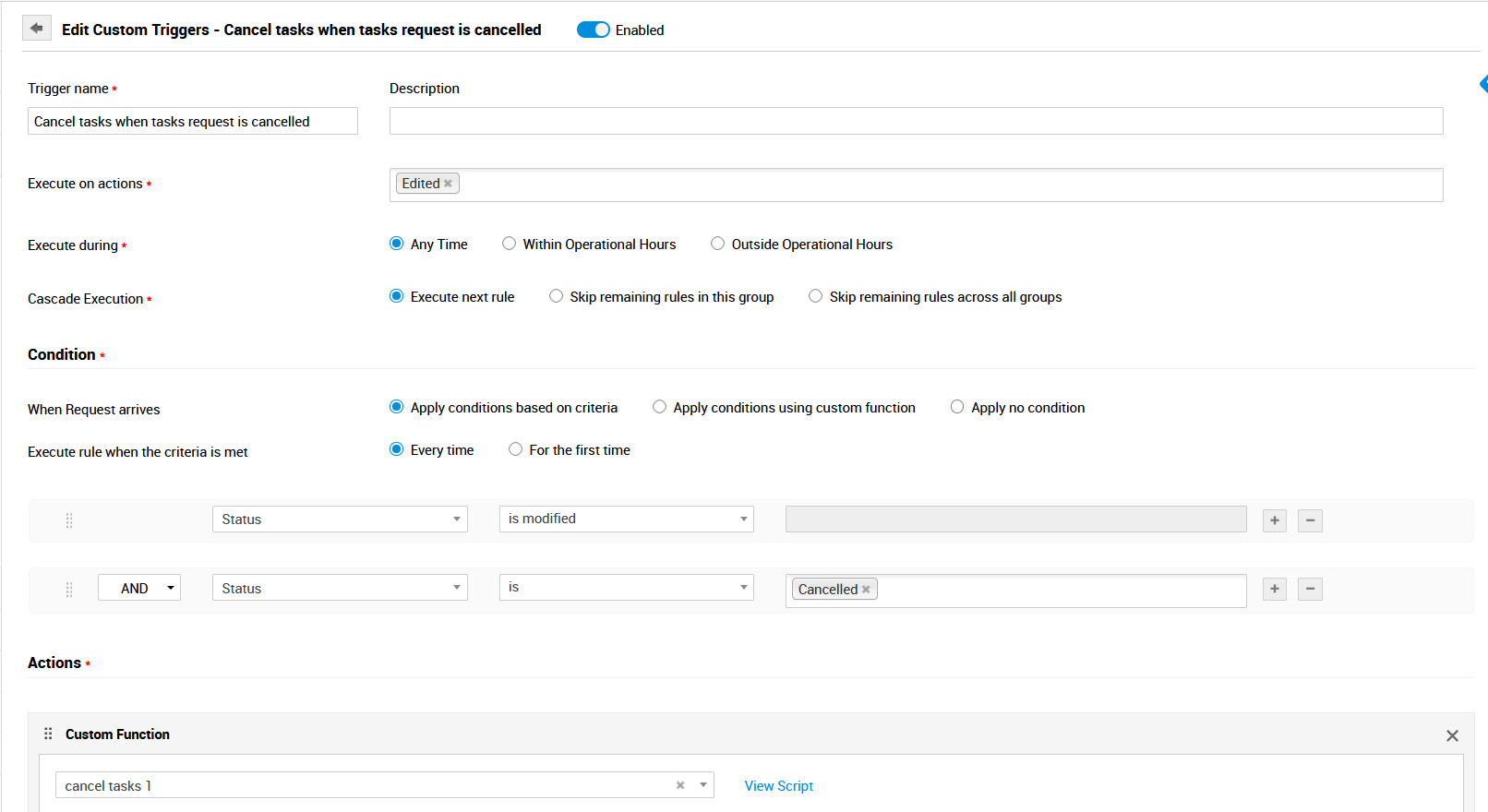
Task: Select Apply no condition option
Action: pyautogui.click(x=957, y=407)
